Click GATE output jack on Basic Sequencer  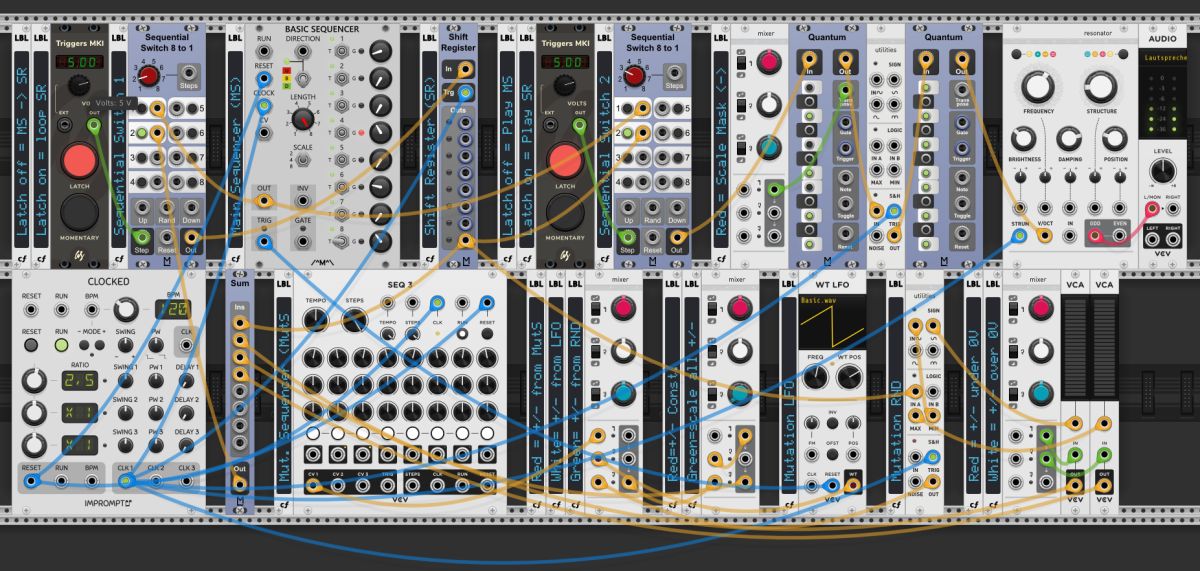(x=303, y=241)
